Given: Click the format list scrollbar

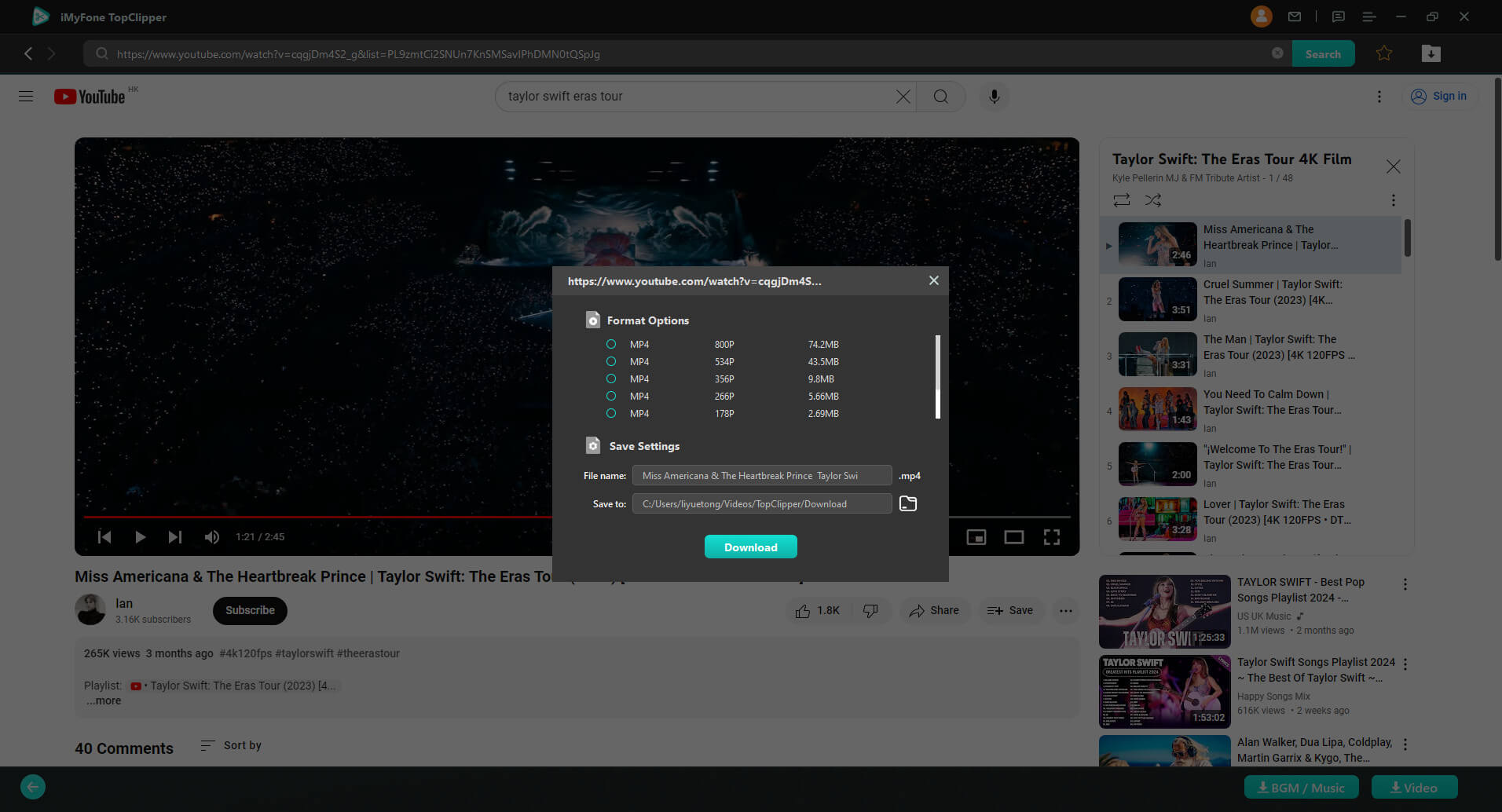Looking at the screenshot, I should 938,377.
